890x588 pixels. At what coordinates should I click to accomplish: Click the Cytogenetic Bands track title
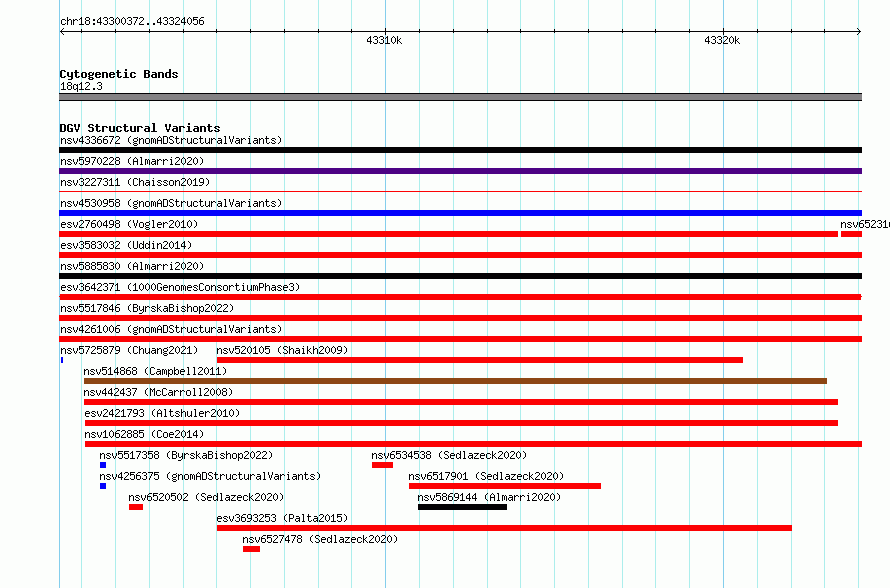point(119,74)
